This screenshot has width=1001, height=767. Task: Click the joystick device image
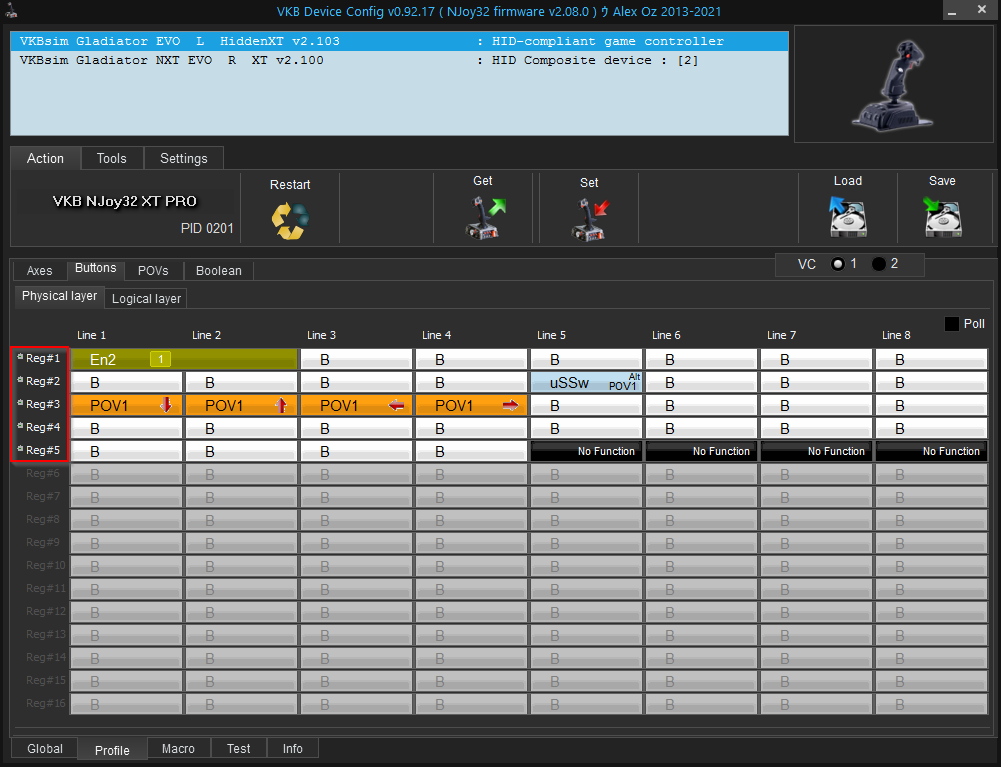[x=892, y=85]
